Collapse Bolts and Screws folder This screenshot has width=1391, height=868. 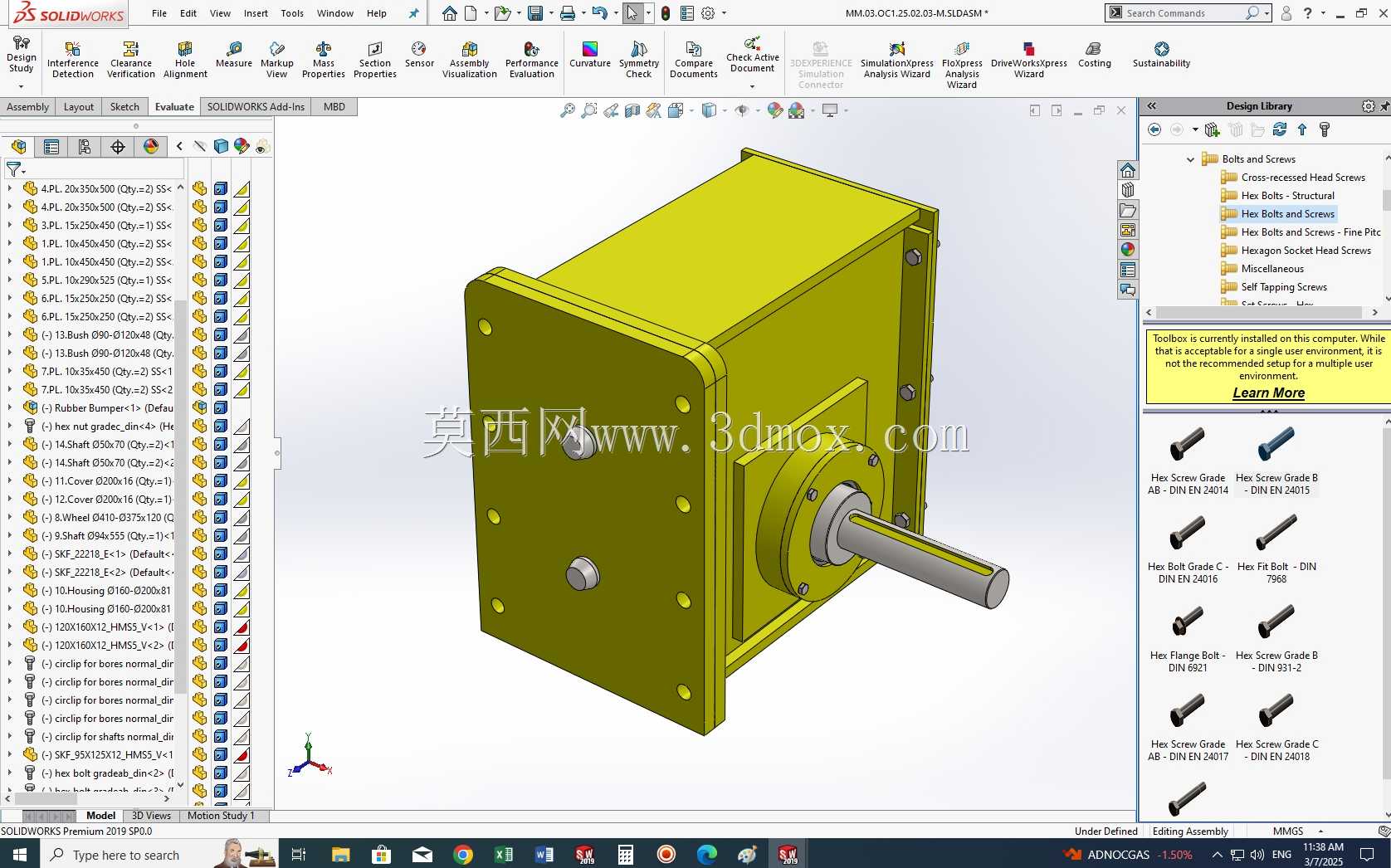(1191, 159)
